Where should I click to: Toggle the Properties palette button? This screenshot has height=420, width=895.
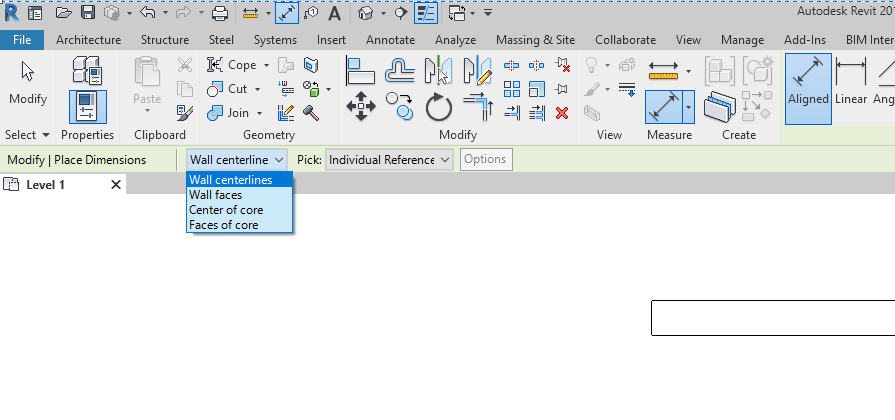click(x=87, y=107)
